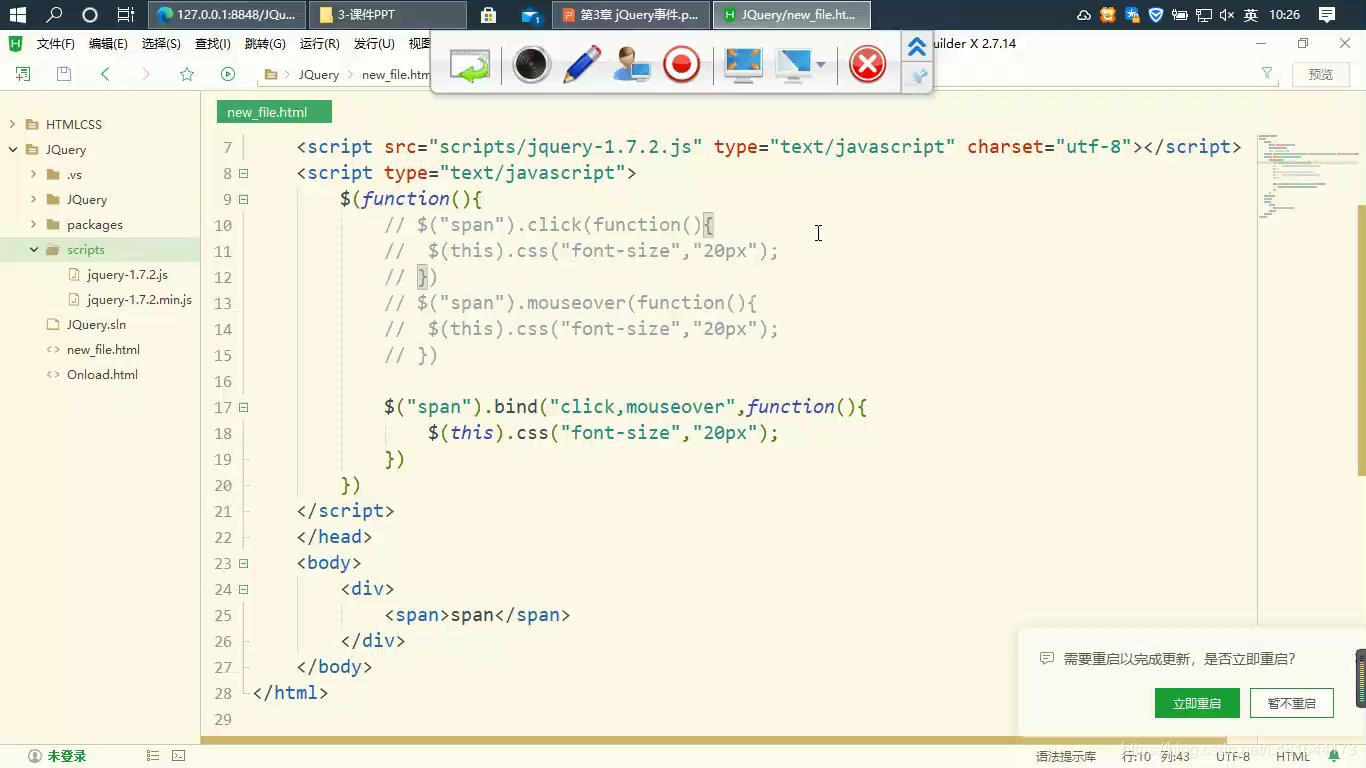Click the notification bell icon
This screenshot has height=768, width=1366.
pos(1335,756)
